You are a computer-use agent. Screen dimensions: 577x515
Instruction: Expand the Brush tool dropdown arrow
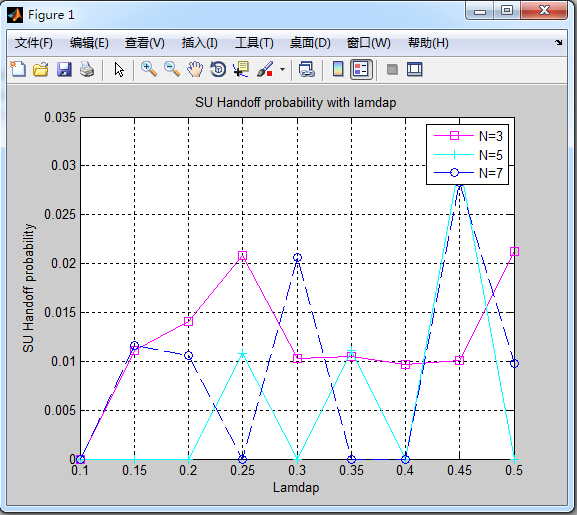pos(282,69)
